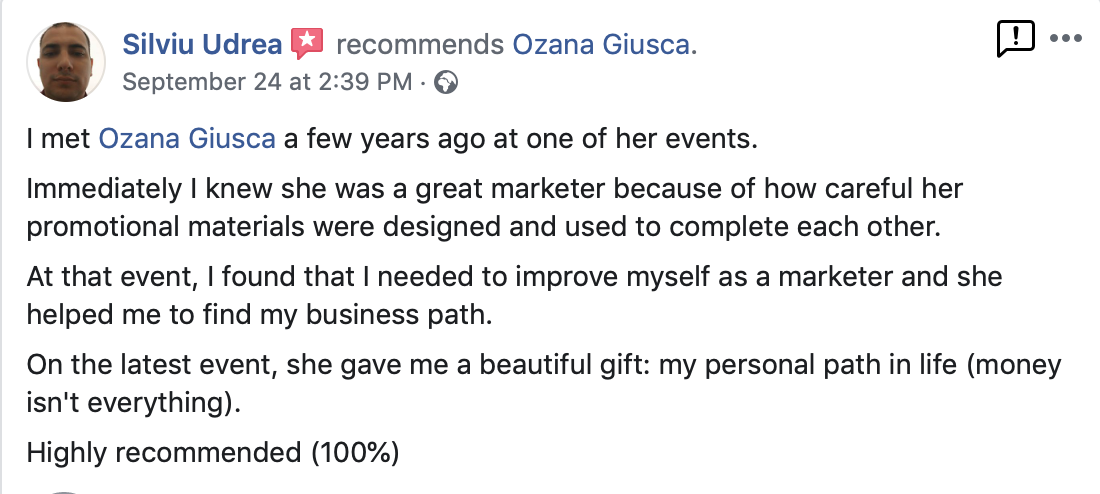Click the red recommendation star badge
Image resolution: width=1100 pixels, height=494 pixels.
[x=306, y=44]
